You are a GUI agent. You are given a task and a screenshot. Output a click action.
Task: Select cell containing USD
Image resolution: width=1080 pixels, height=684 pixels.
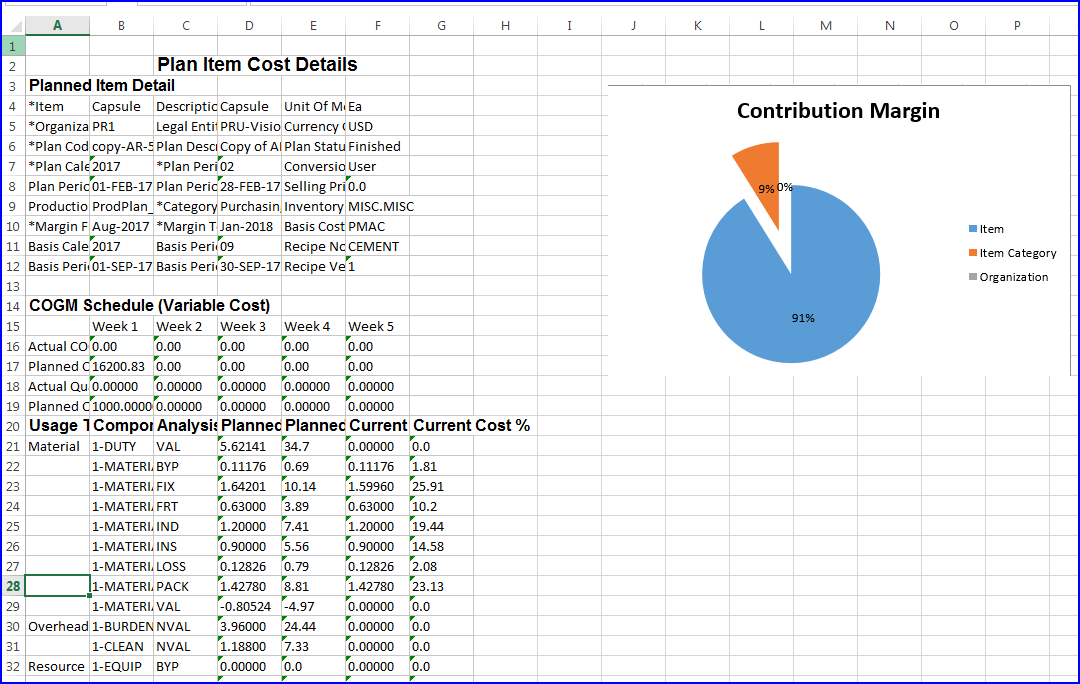pos(377,127)
